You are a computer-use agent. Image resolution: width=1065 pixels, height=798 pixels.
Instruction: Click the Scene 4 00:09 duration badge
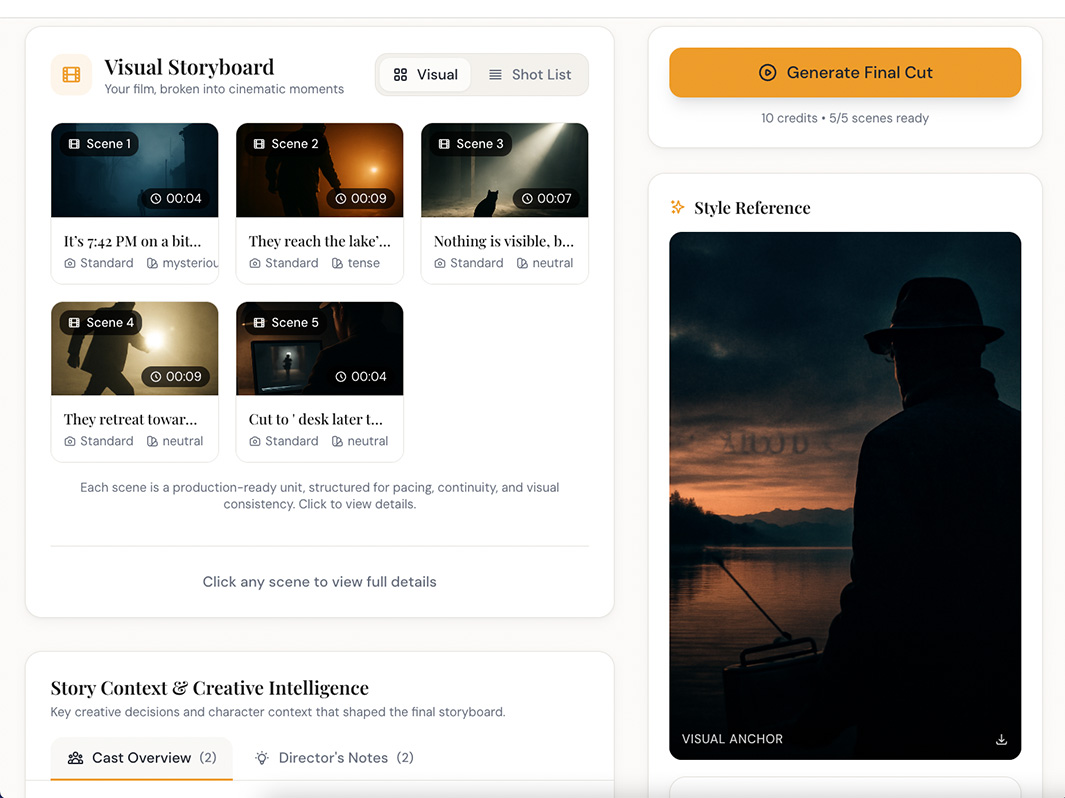tap(176, 377)
